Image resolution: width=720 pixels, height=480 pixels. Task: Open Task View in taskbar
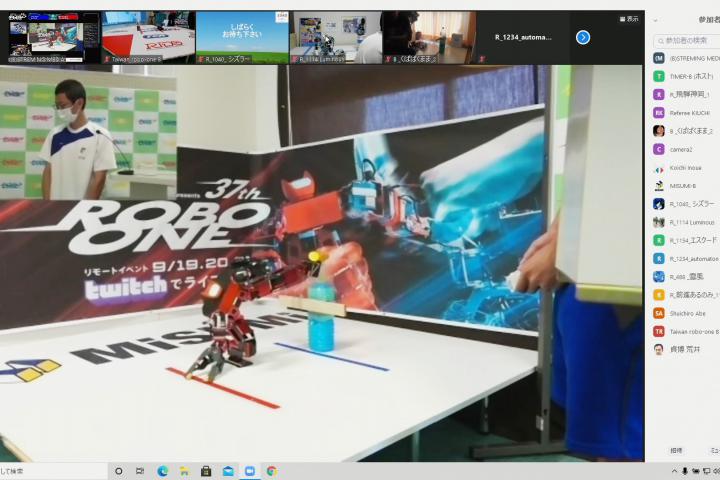(x=140, y=471)
